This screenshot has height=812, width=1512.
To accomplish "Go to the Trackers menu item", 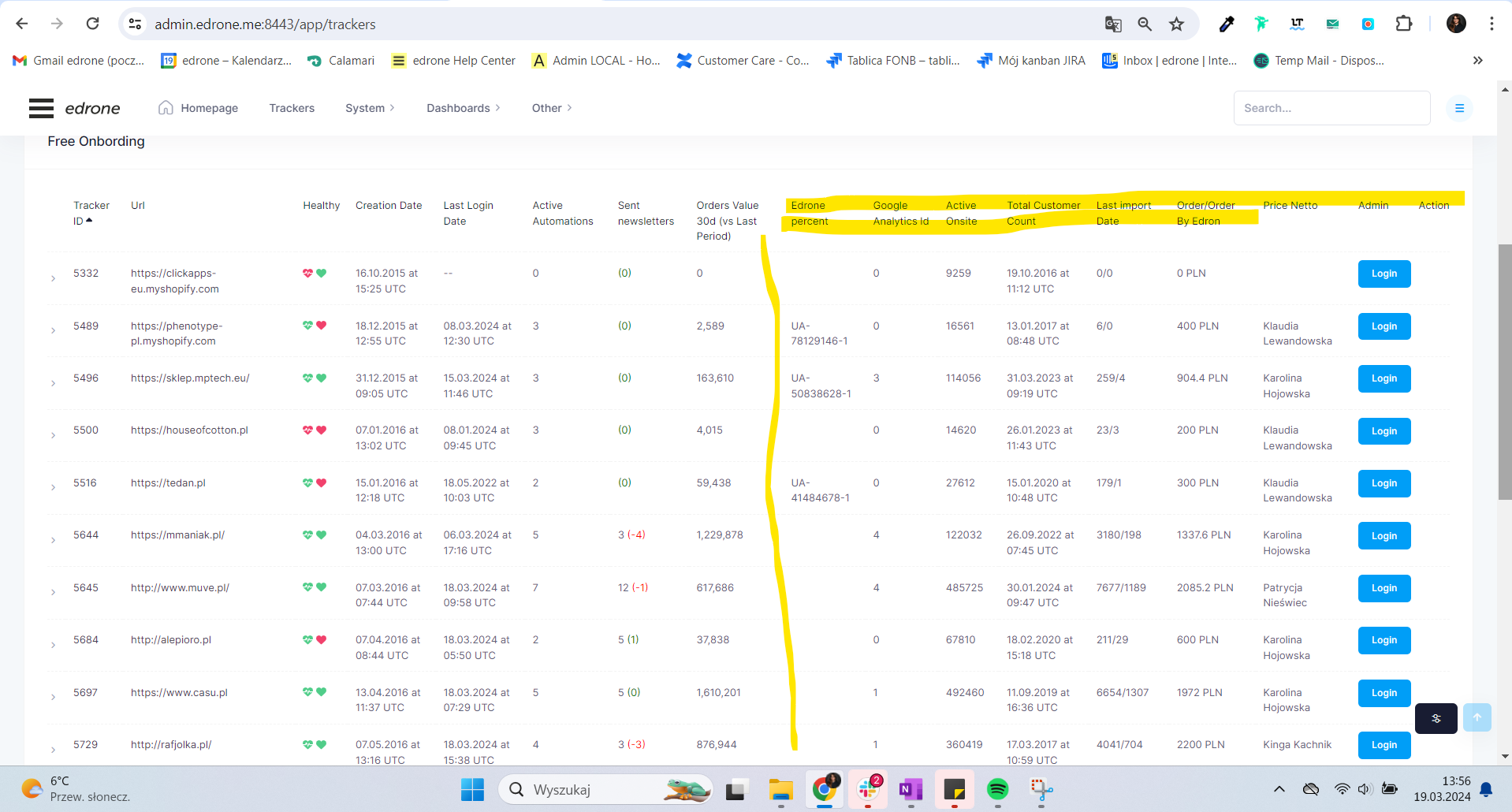I will pyautogui.click(x=292, y=108).
